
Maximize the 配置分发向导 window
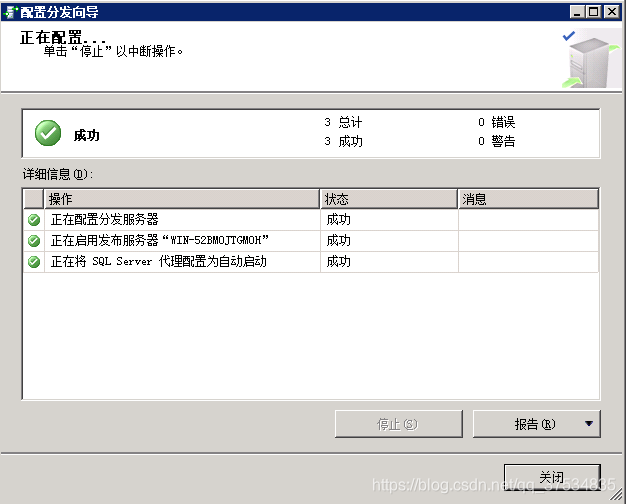click(x=594, y=12)
